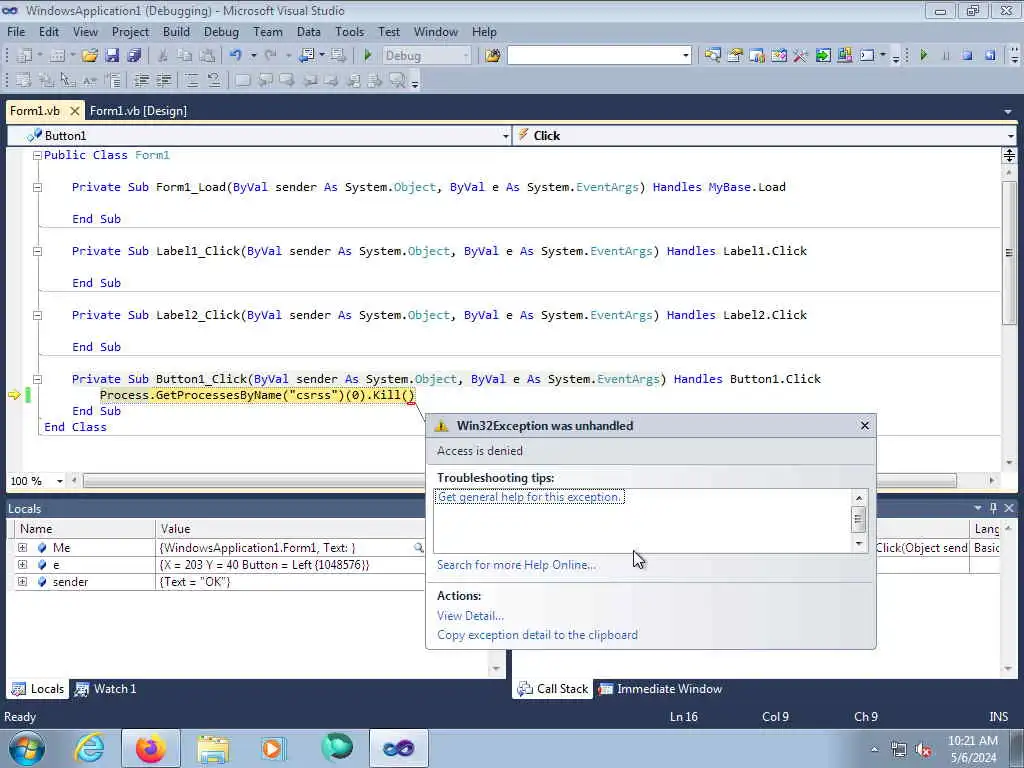Click the Save All icon
The width and height of the screenshot is (1024, 768).
(x=134, y=56)
